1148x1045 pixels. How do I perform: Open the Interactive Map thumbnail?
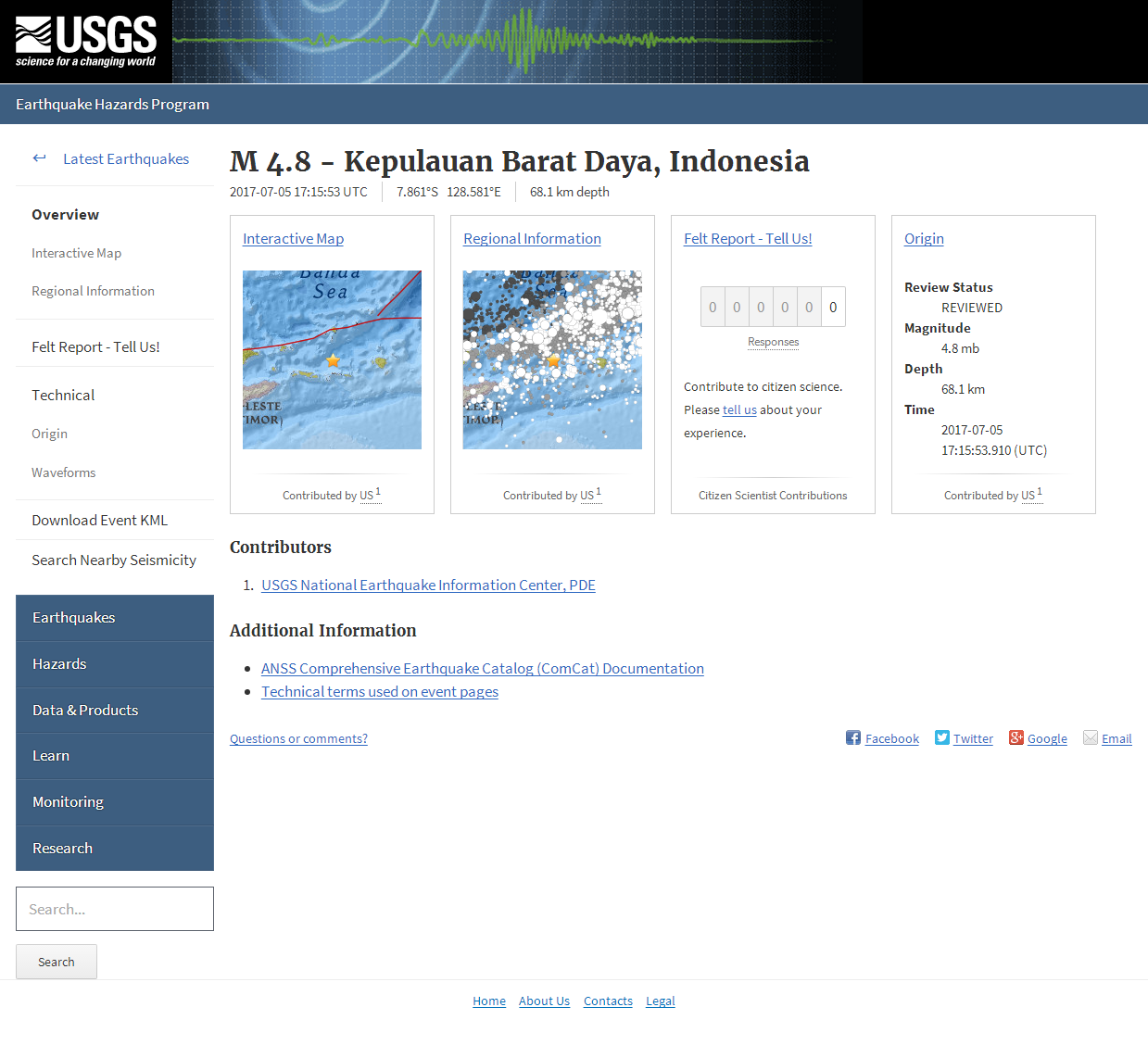(x=331, y=359)
